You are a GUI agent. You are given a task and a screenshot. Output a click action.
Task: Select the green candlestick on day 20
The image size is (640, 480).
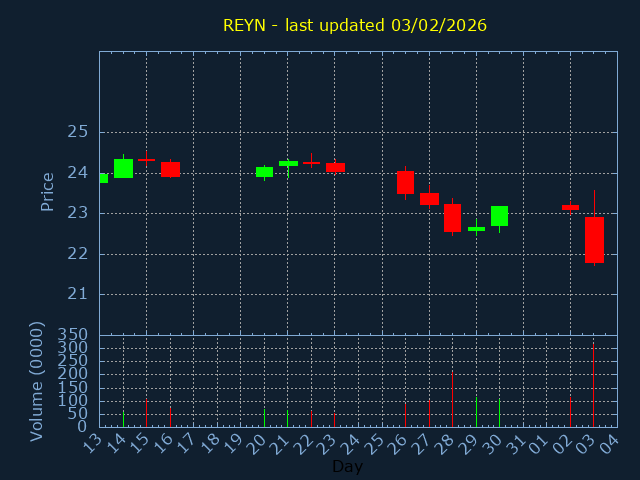pos(264,172)
